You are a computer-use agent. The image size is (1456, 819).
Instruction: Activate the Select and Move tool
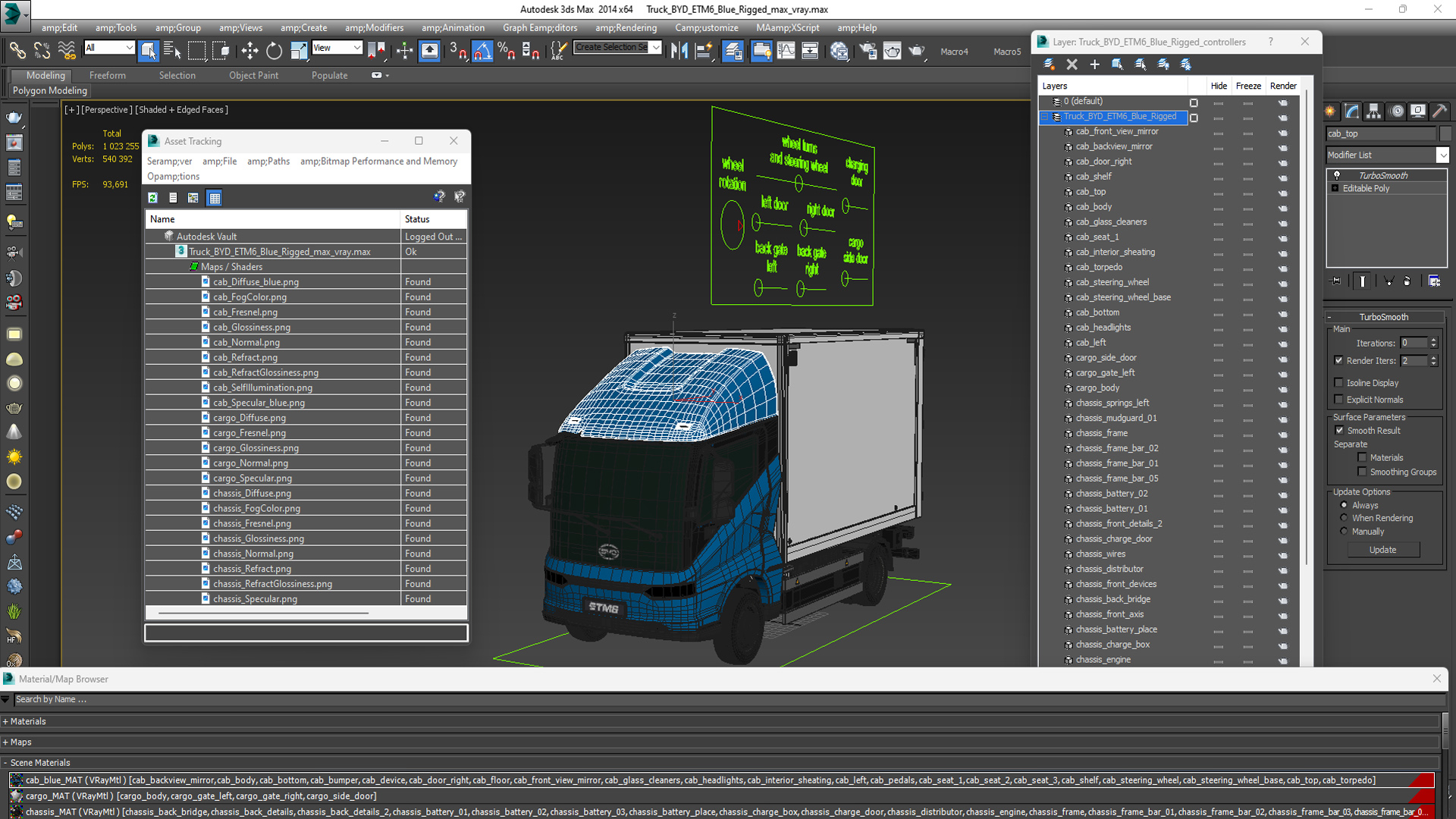pos(249,50)
